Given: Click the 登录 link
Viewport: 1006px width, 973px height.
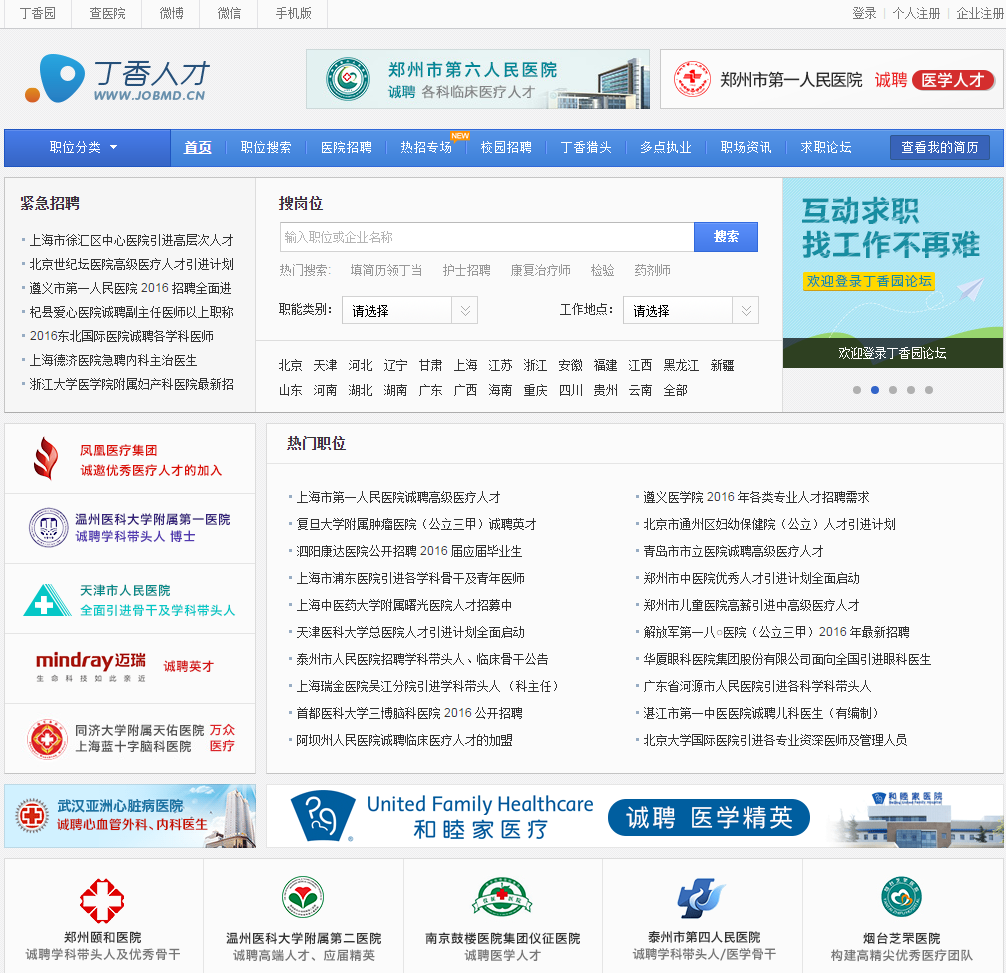Looking at the screenshot, I should click(x=864, y=13).
